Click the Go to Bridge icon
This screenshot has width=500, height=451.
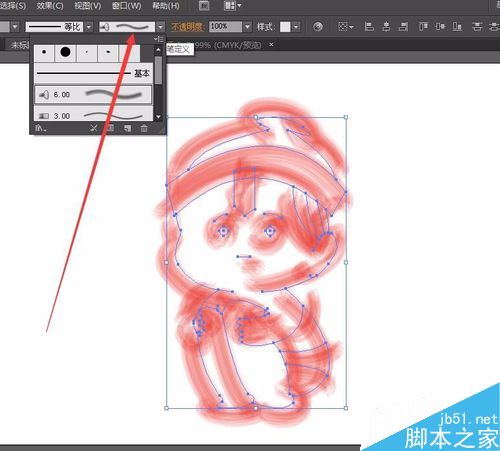(204, 6)
